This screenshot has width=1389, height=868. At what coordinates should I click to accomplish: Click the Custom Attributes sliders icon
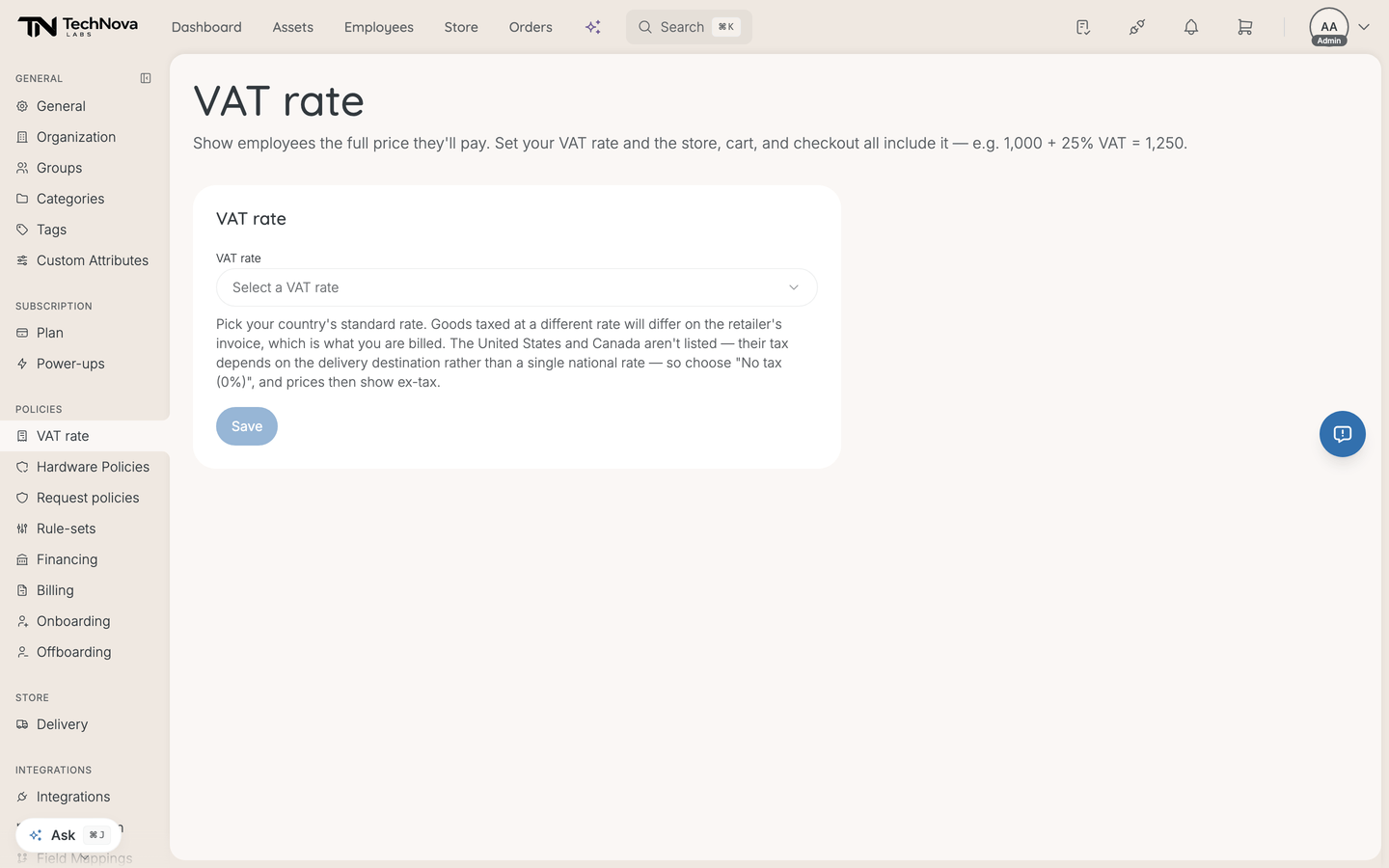pos(22,260)
